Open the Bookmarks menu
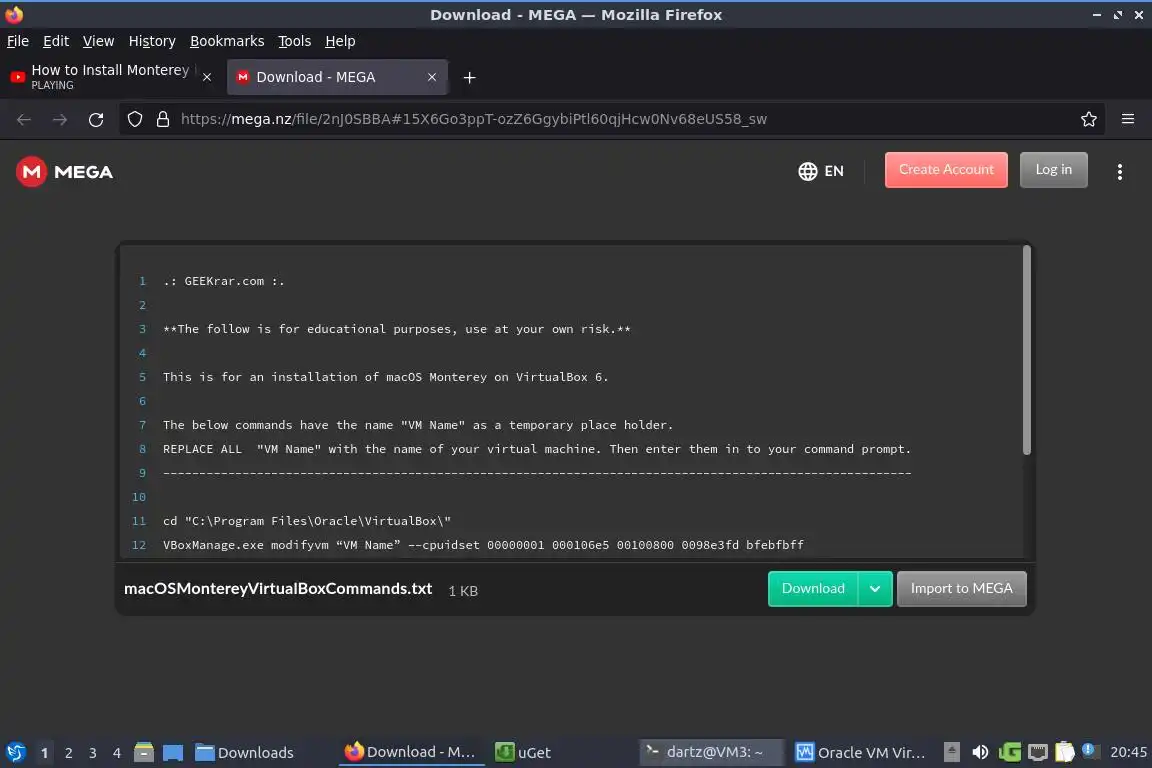 click(x=227, y=41)
